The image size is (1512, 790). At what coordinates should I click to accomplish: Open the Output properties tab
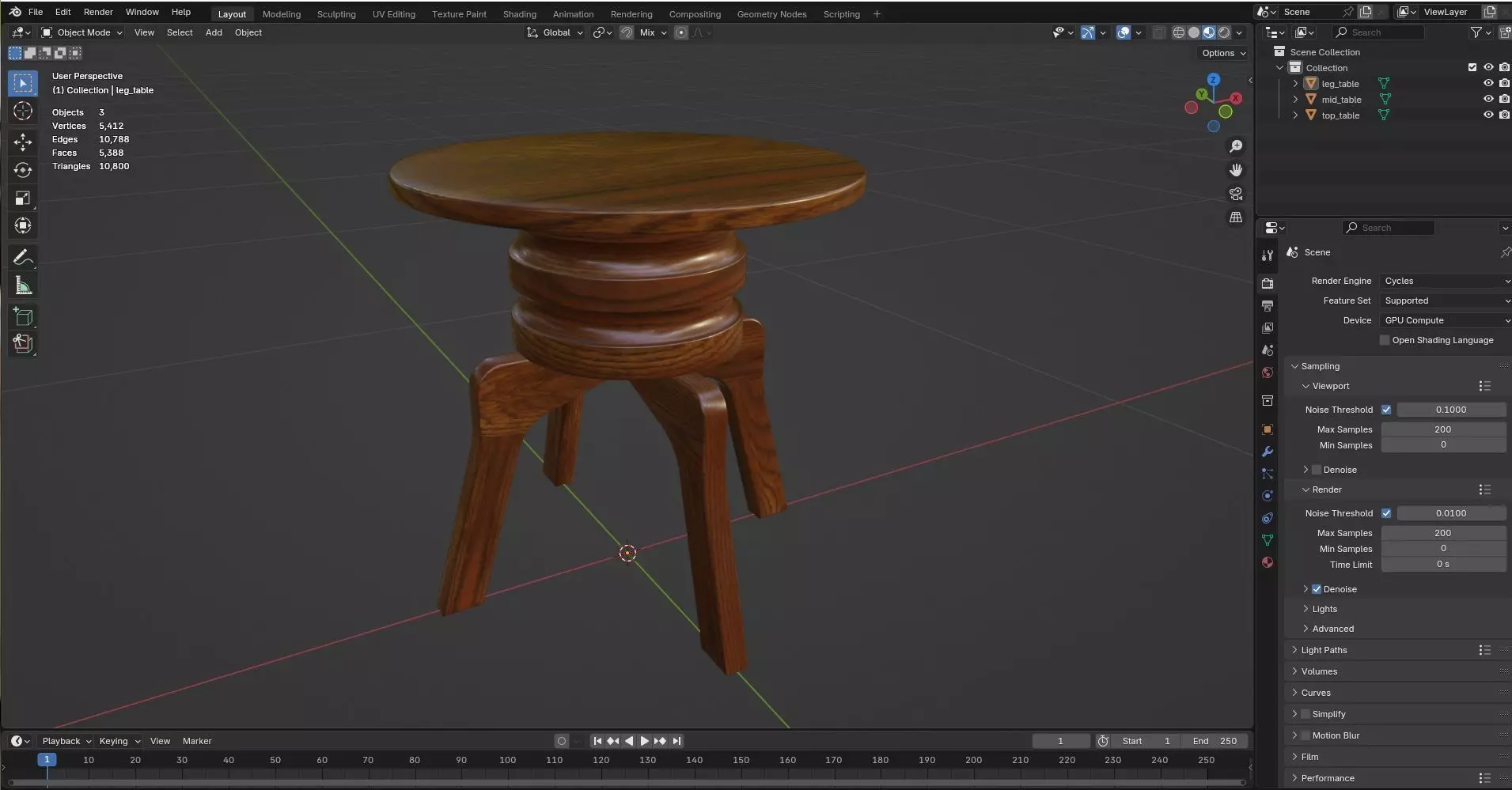(x=1268, y=305)
